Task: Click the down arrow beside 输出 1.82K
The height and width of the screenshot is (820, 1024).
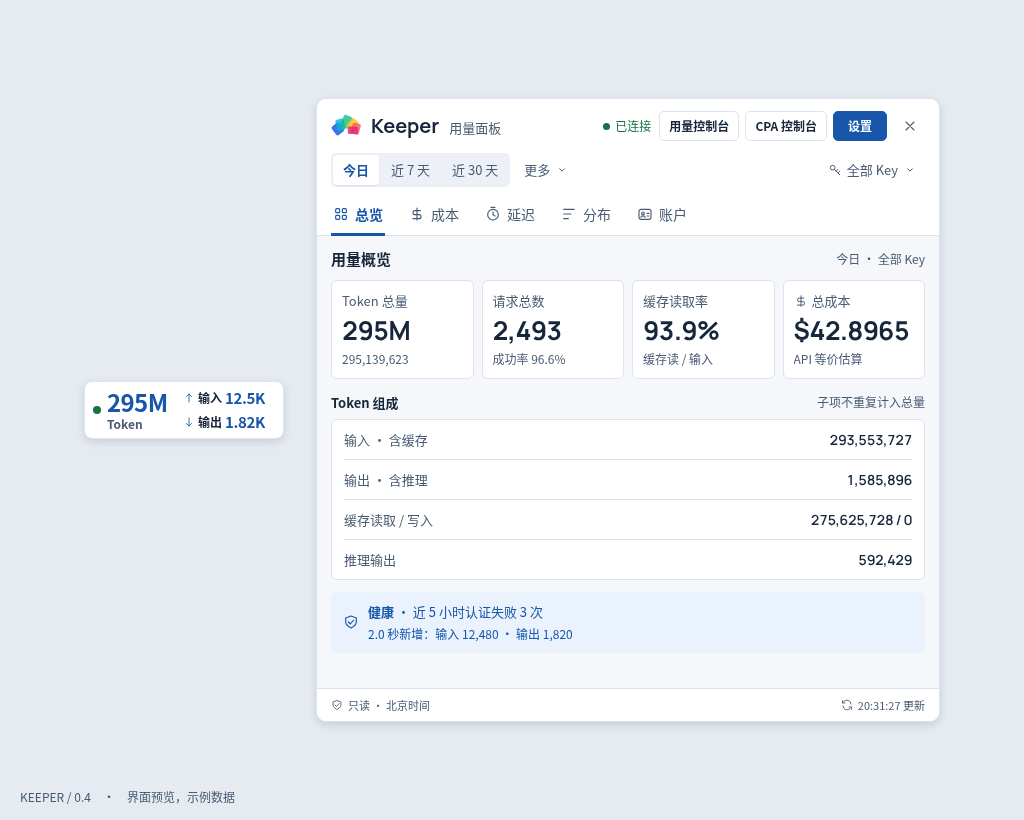Action: [189, 422]
